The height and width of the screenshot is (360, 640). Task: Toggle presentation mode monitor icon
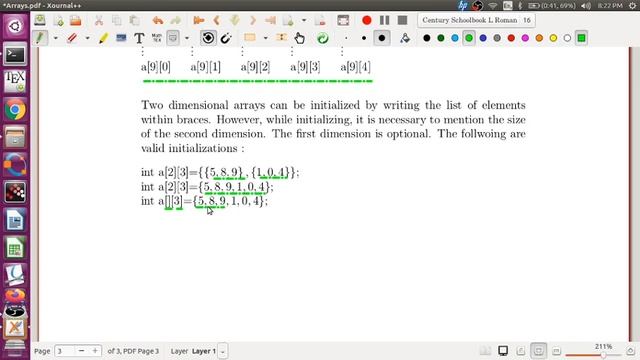click(503, 351)
